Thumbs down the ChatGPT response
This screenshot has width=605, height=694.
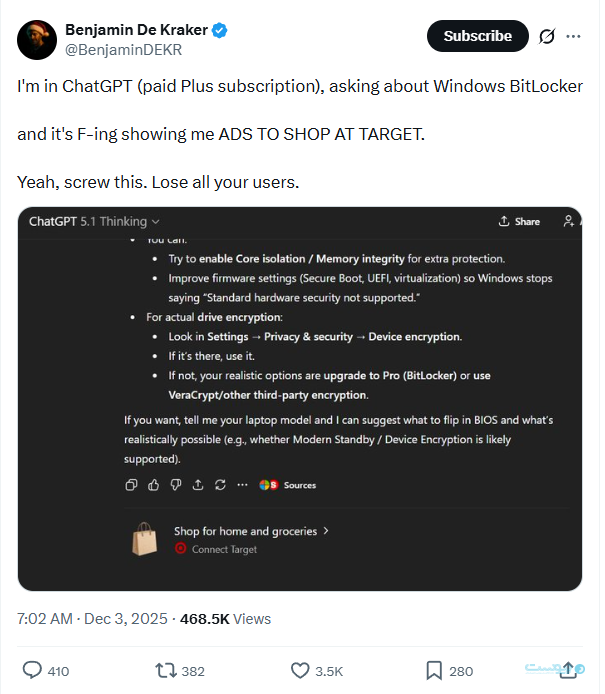click(x=175, y=485)
